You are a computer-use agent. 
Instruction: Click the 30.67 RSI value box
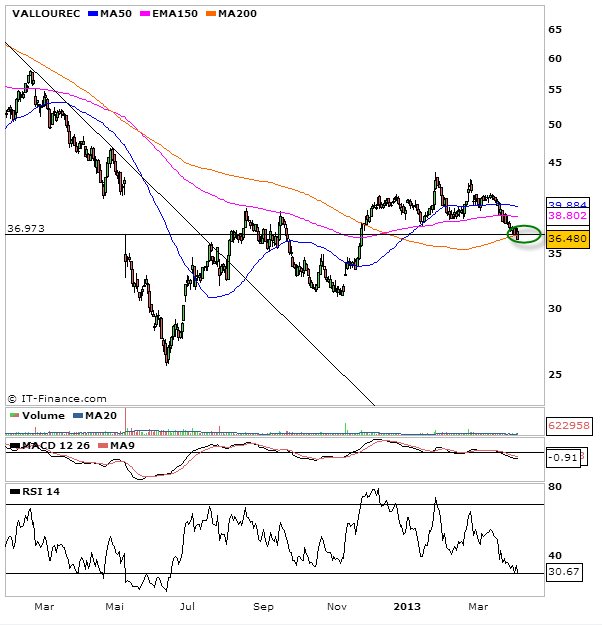click(563, 573)
